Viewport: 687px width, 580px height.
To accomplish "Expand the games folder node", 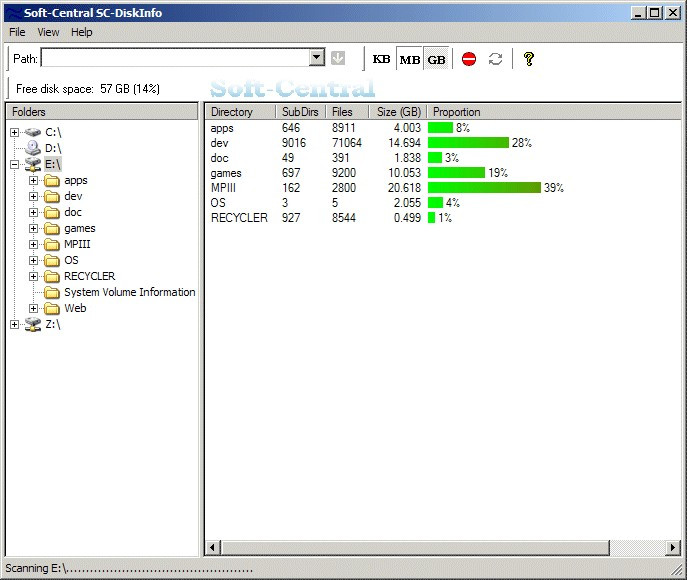I will pos(33,228).
